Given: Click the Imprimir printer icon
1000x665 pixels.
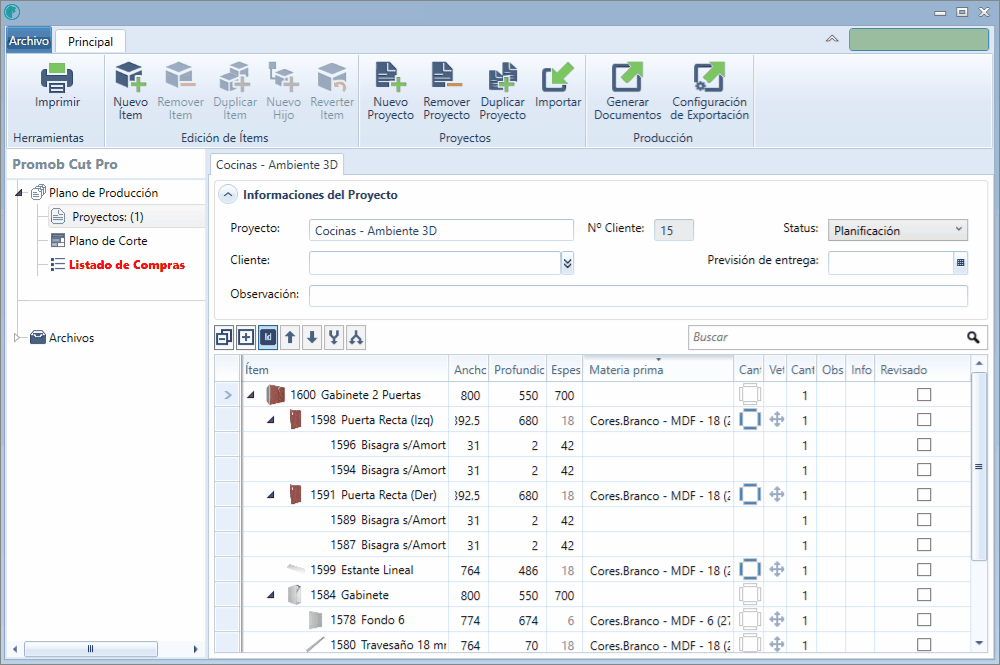Looking at the screenshot, I should click(57, 78).
